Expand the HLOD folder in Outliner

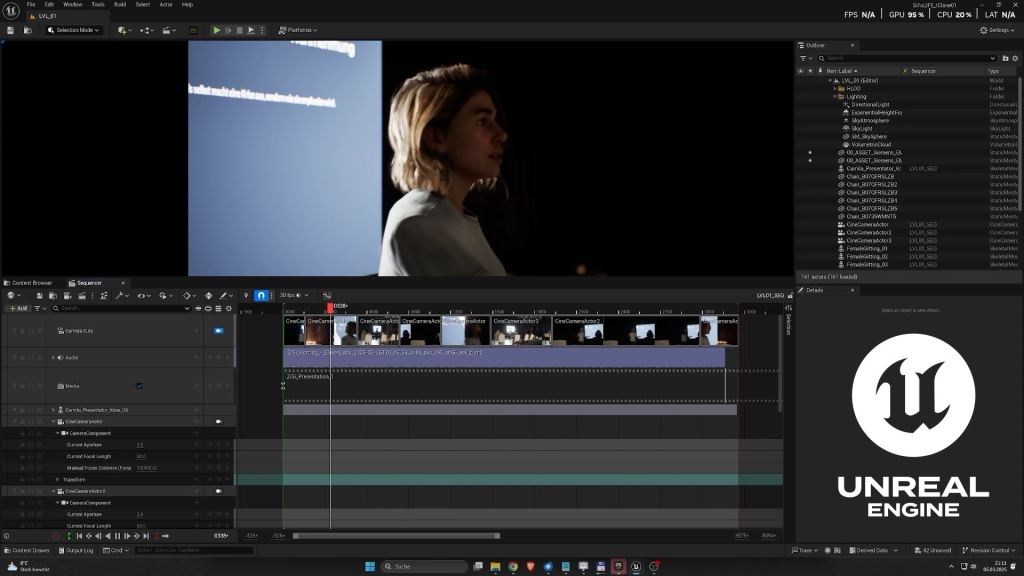[x=835, y=89]
